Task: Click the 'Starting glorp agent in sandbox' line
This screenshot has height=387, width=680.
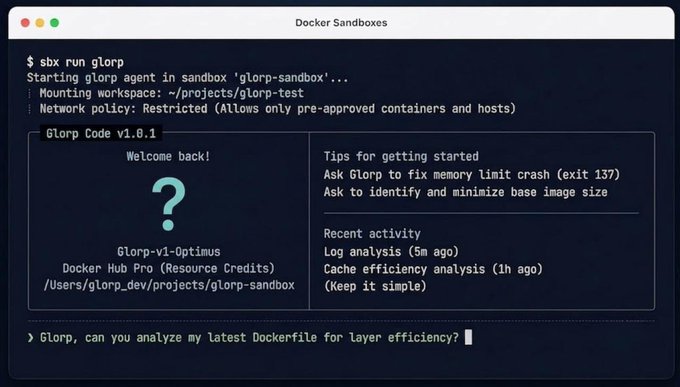Action: (x=187, y=78)
